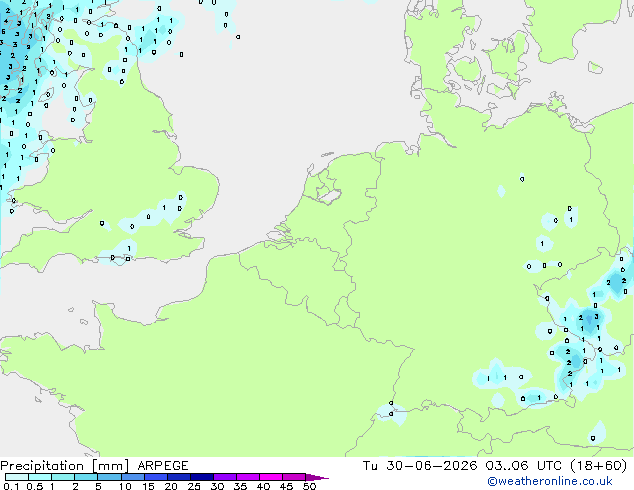
Task: Click the purple arrow above 50 legend end
Action: tap(317, 477)
